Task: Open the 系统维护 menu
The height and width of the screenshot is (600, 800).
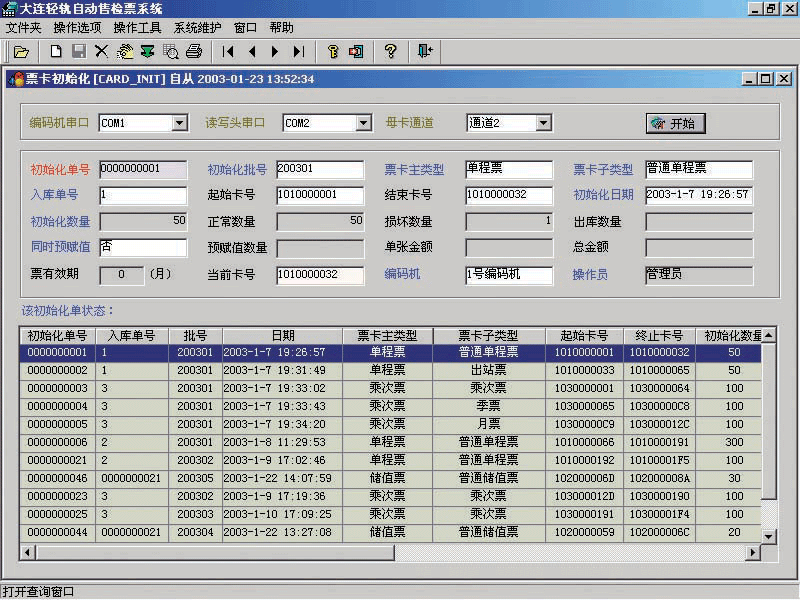Action: tap(198, 28)
